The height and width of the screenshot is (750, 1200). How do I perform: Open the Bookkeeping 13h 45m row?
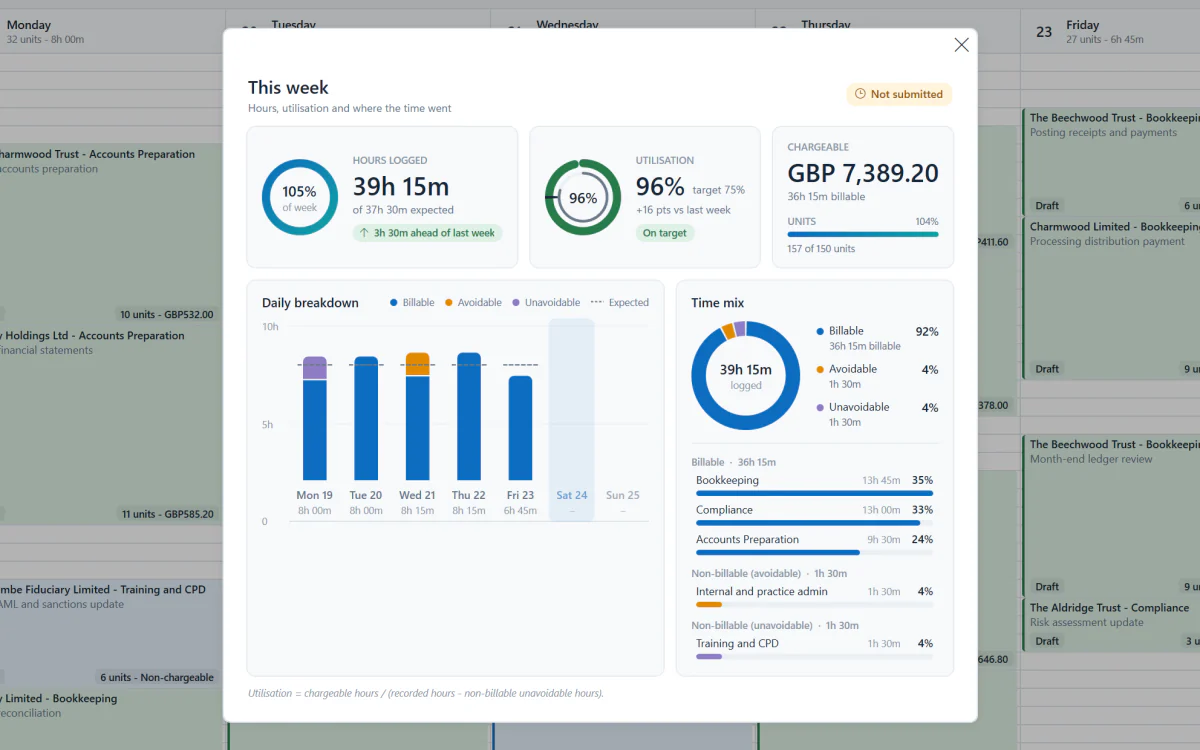pos(815,485)
